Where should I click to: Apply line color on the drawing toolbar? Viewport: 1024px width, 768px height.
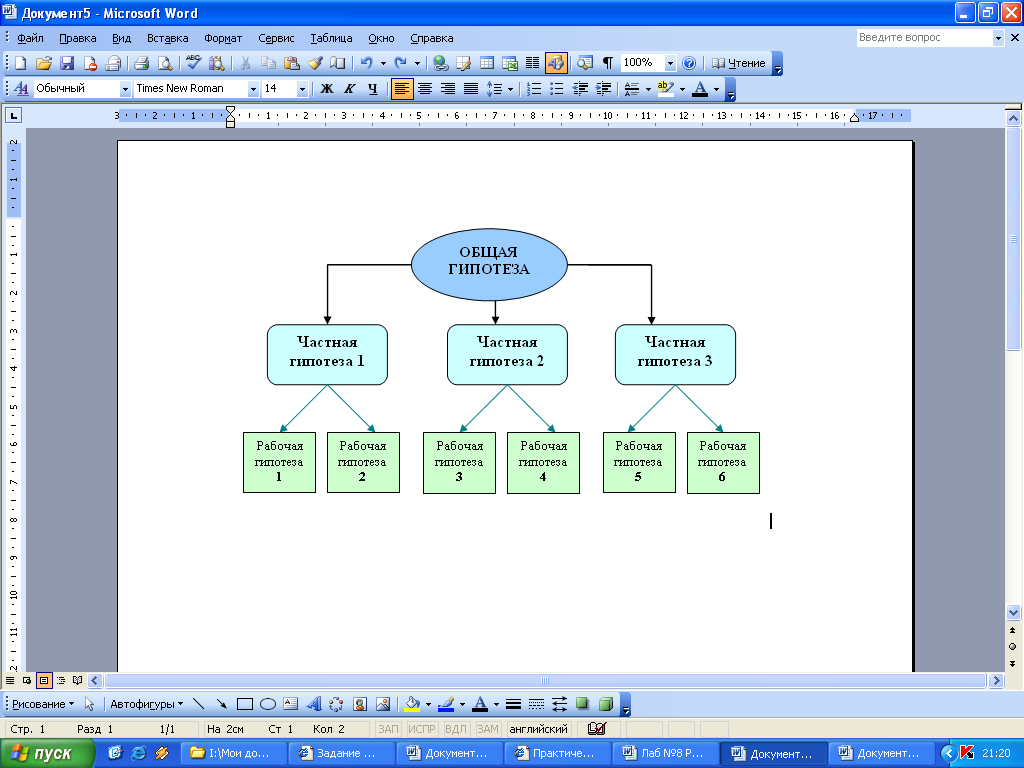click(446, 704)
